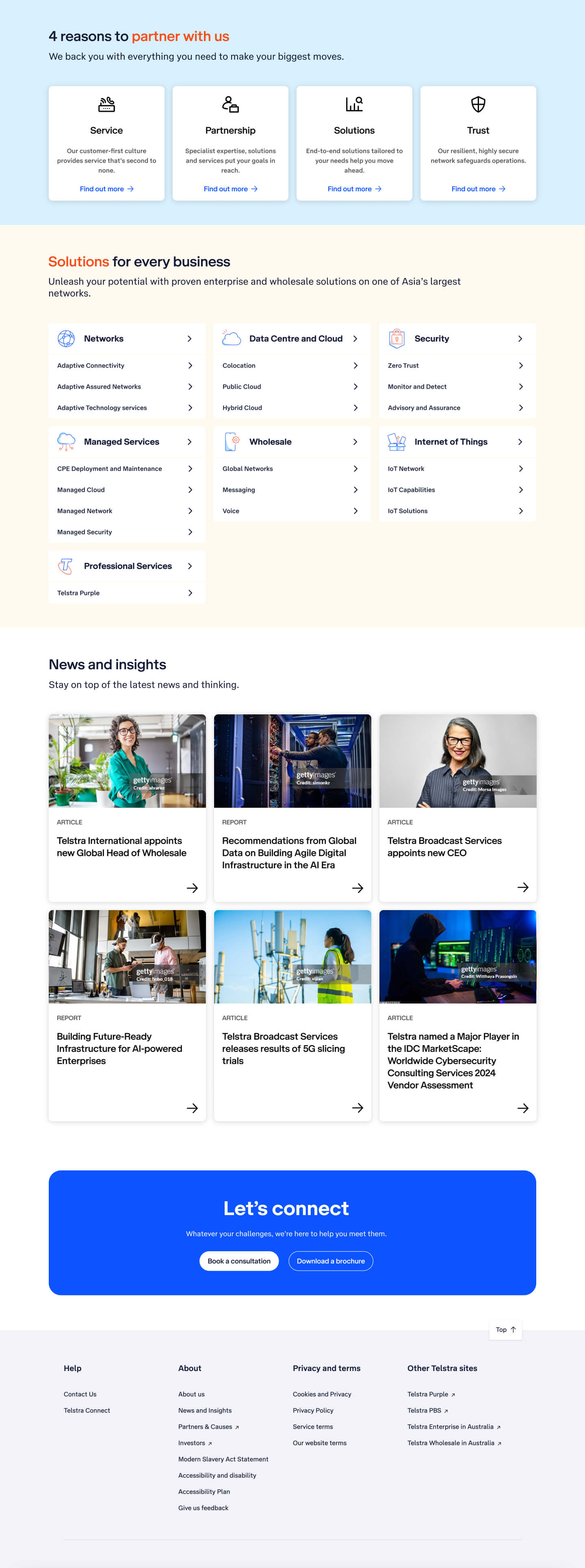The width and height of the screenshot is (585, 1568).
Task: Open the Managed Security row chevron
Action: (190, 532)
